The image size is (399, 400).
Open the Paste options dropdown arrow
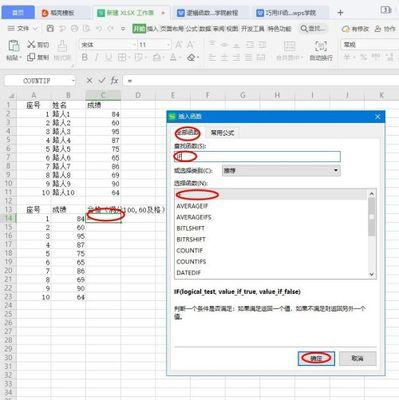pos(20,58)
